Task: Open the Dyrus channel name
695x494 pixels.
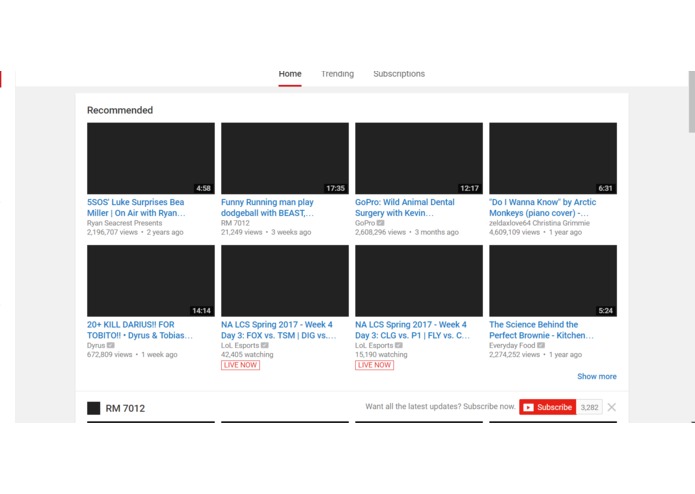Action: pos(96,345)
